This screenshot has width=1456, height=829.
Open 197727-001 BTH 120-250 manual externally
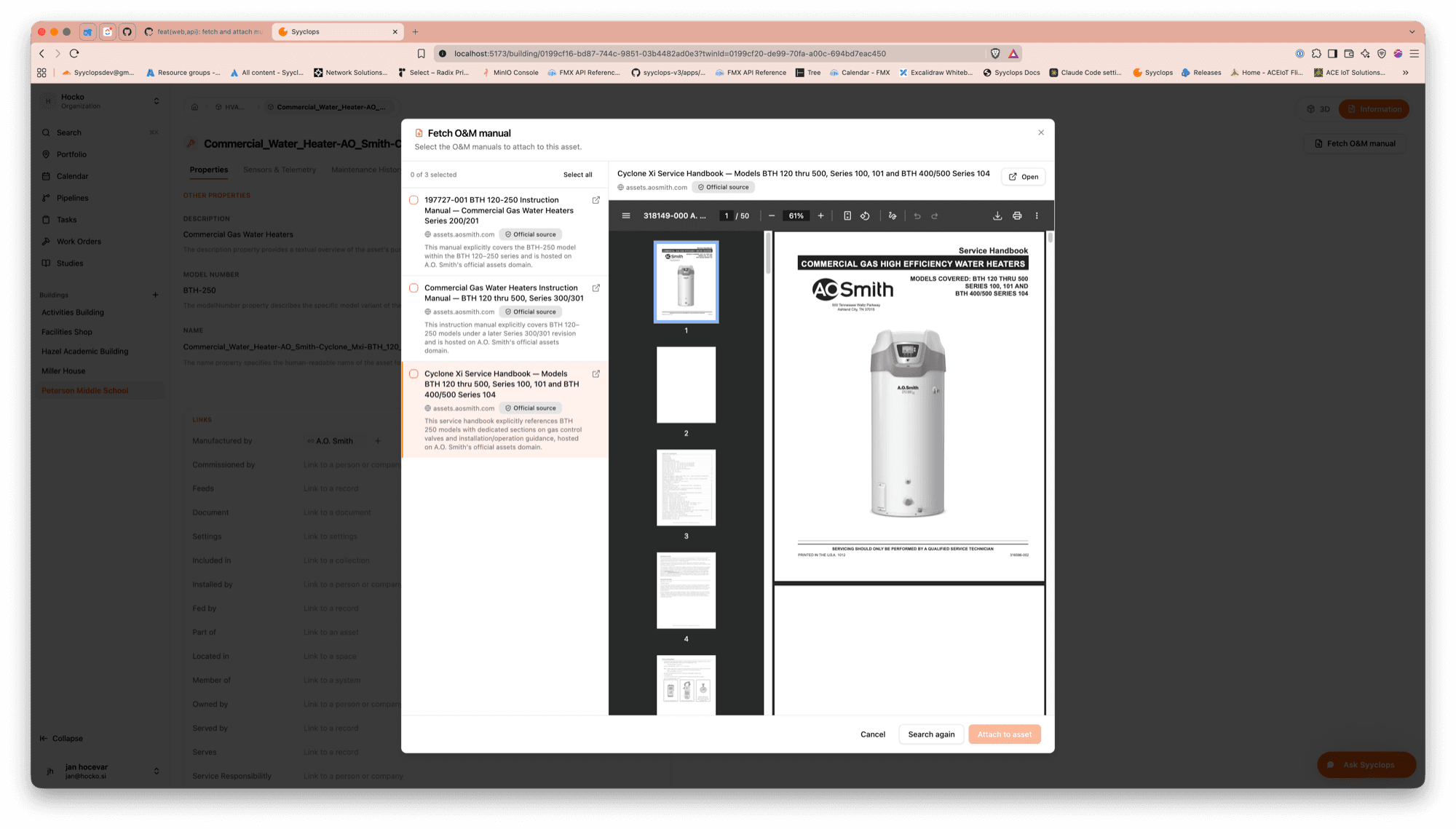(596, 200)
